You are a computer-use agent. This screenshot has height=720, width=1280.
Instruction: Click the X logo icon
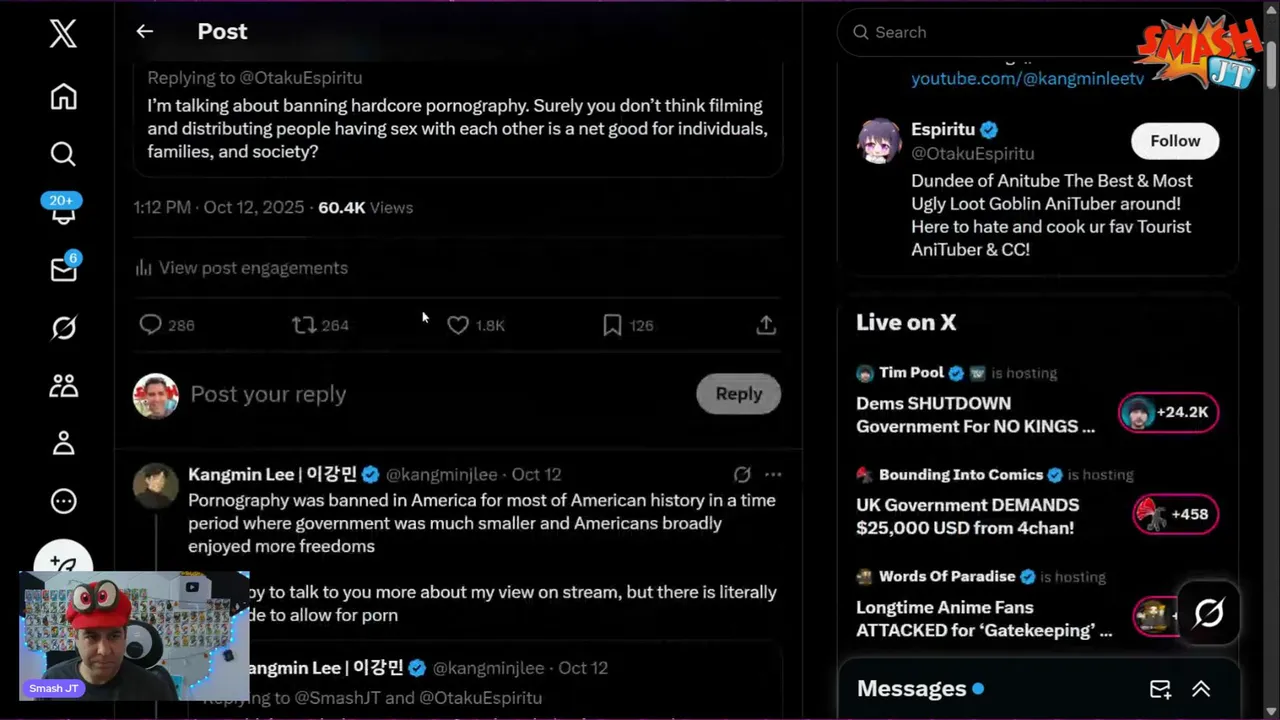tap(63, 34)
